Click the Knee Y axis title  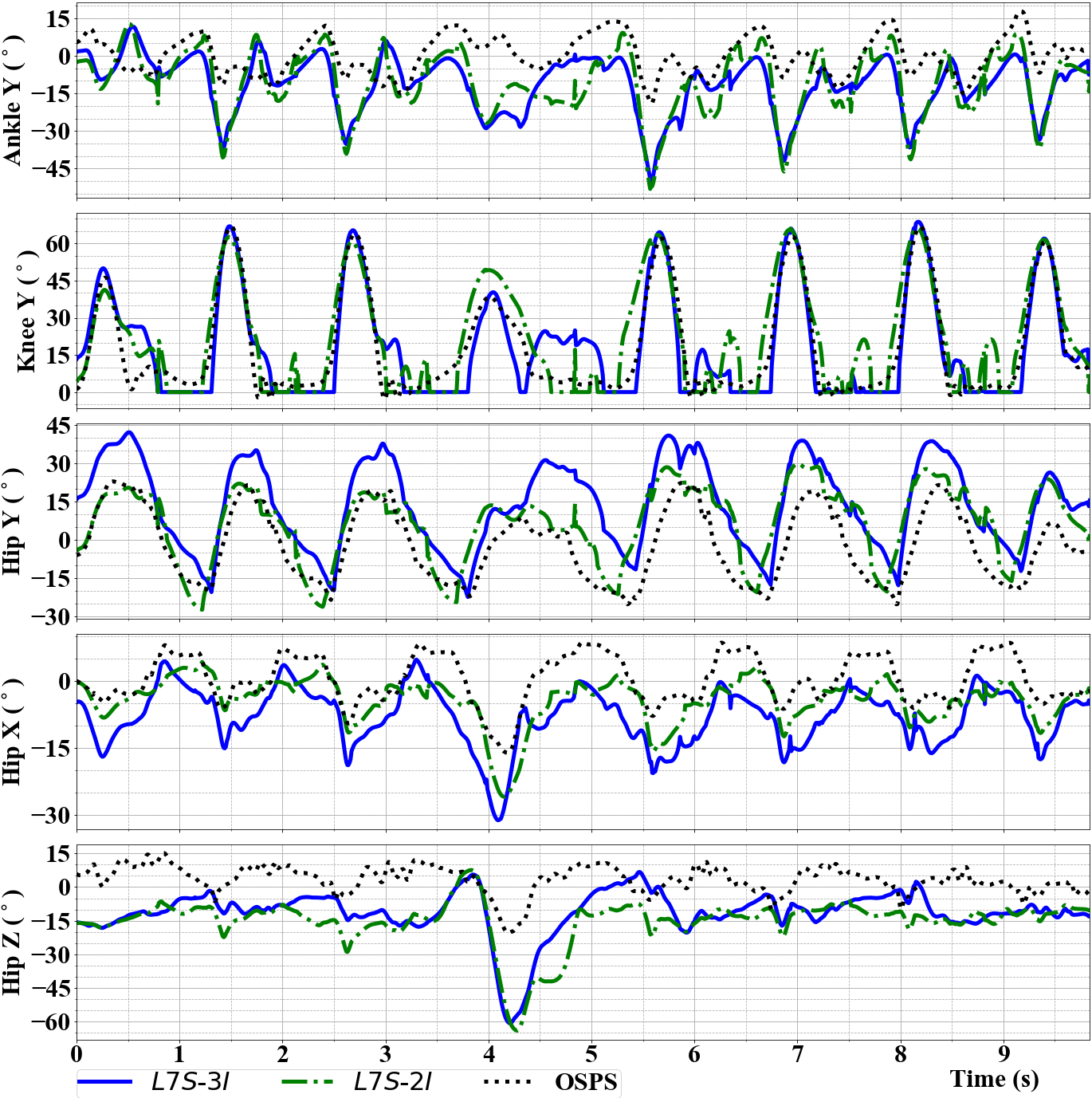coord(26,311)
